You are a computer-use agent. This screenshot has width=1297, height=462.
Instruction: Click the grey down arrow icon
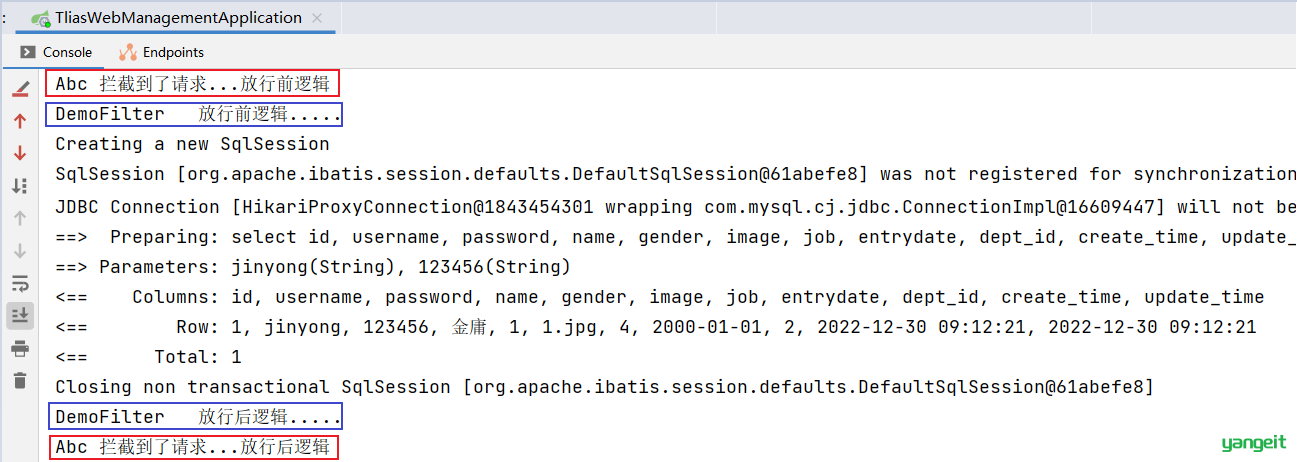[x=20, y=250]
